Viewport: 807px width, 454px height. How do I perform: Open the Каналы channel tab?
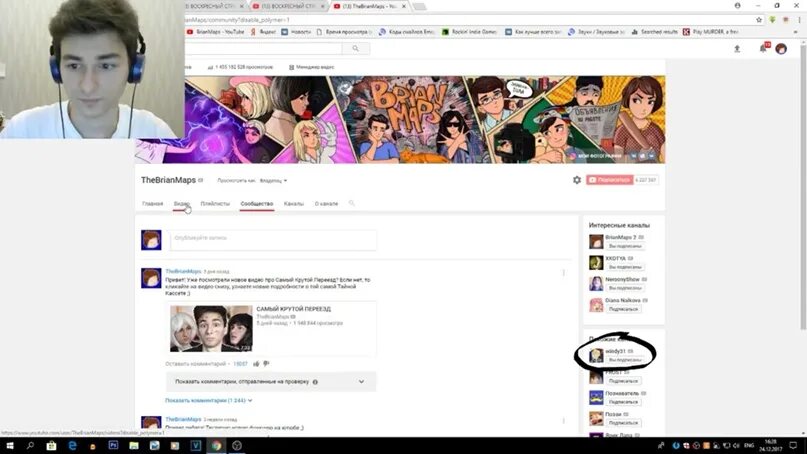pos(294,204)
